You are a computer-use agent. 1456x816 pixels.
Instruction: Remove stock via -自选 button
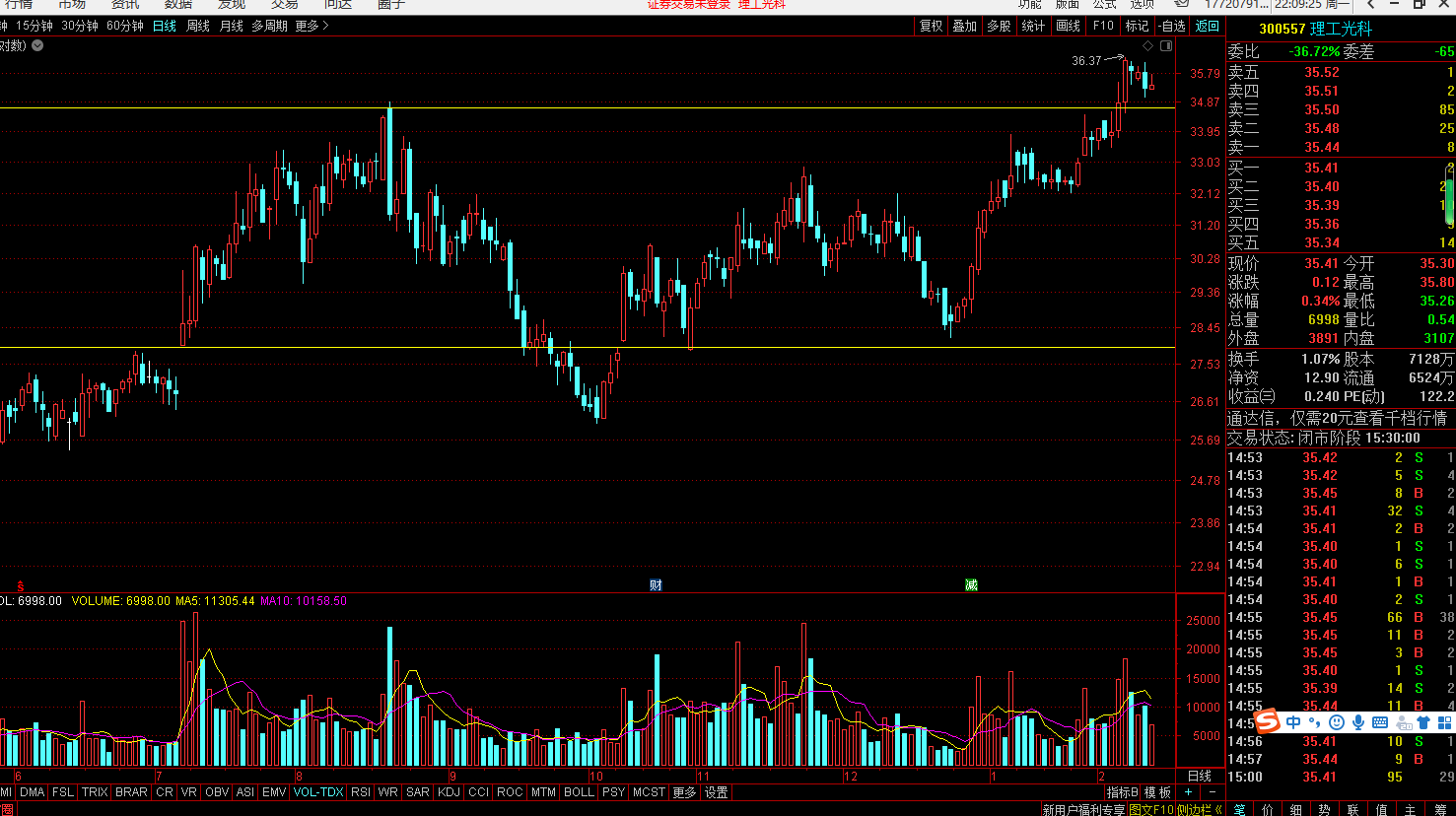(1172, 26)
